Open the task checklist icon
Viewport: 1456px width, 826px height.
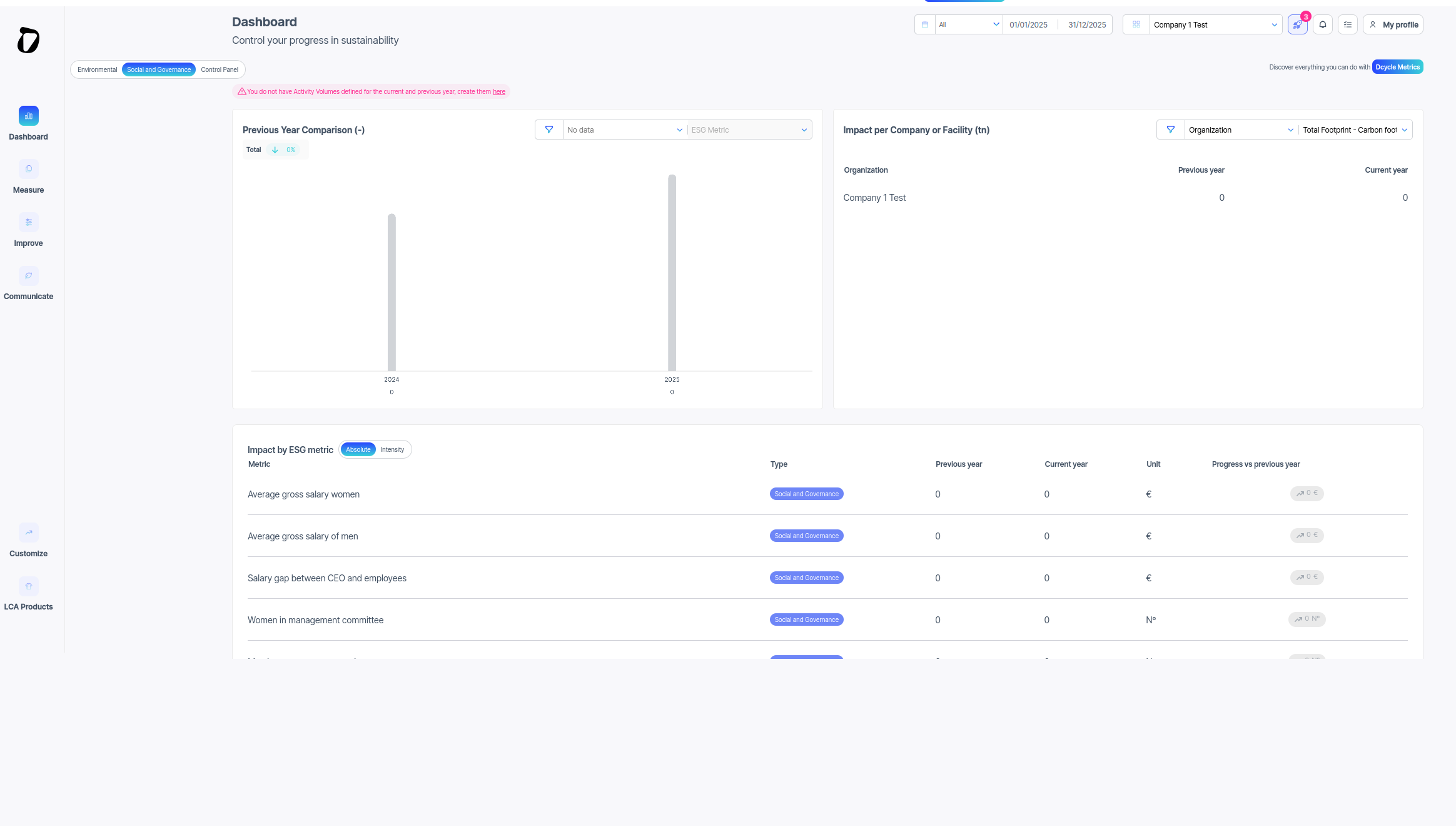[1348, 24]
